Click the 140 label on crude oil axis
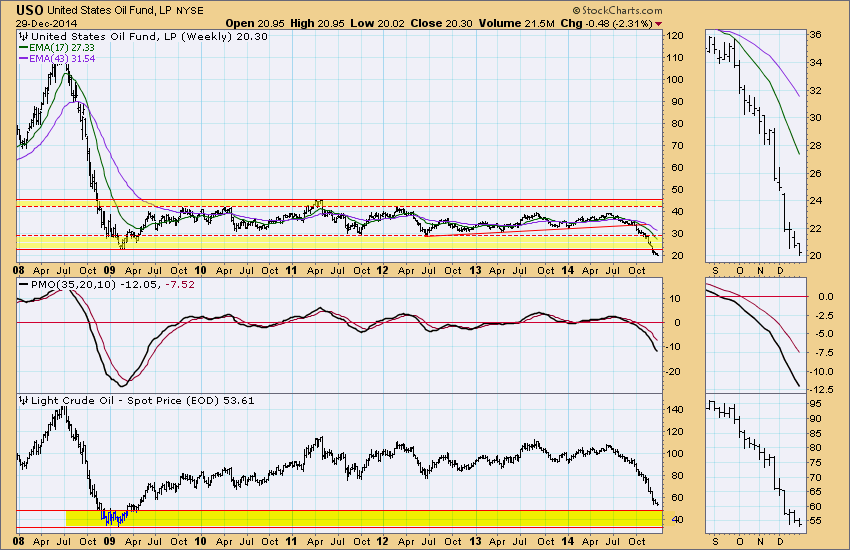 [x=675, y=410]
